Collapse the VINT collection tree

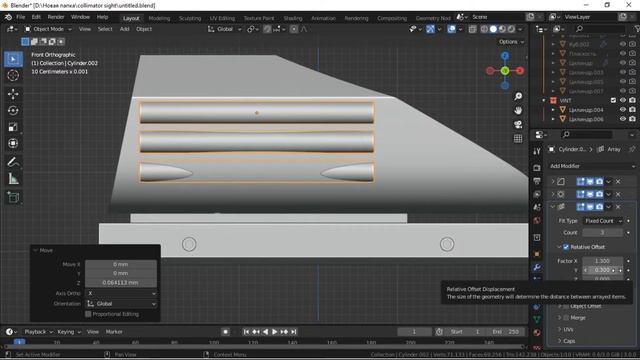[x=544, y=100]
